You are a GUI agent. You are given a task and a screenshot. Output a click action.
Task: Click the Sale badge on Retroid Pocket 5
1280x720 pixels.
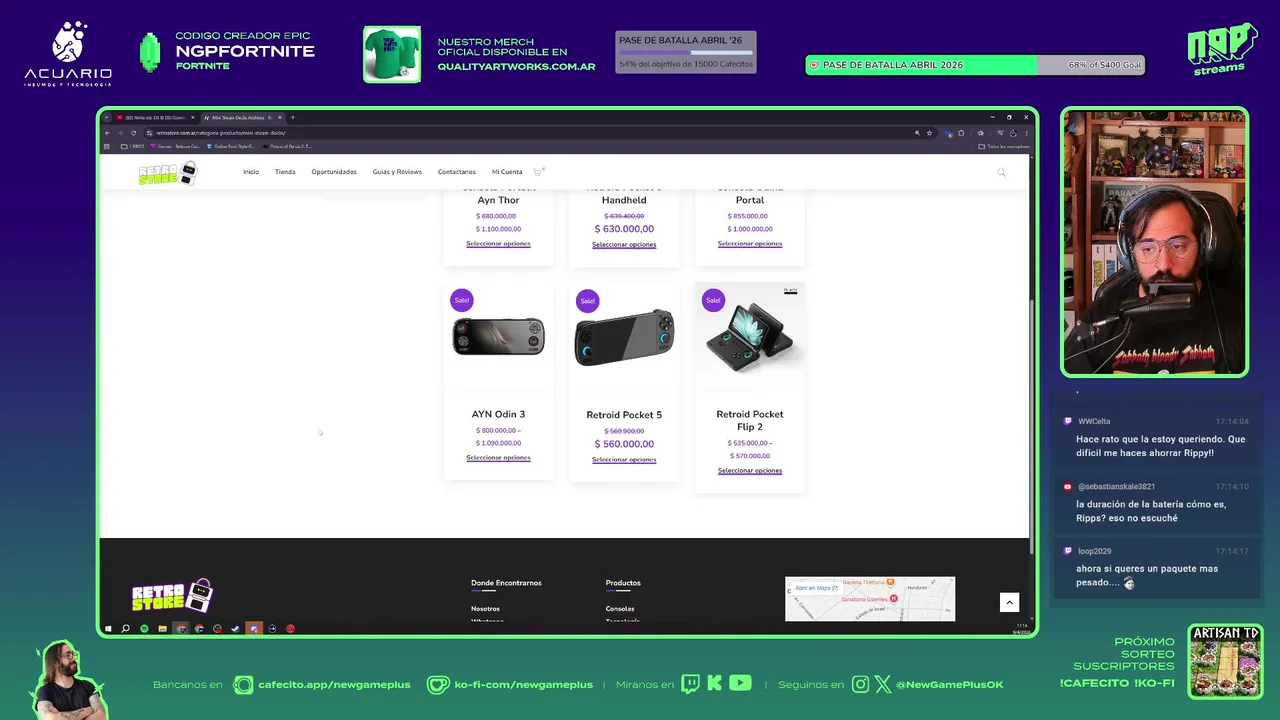[x=587, y=300]
